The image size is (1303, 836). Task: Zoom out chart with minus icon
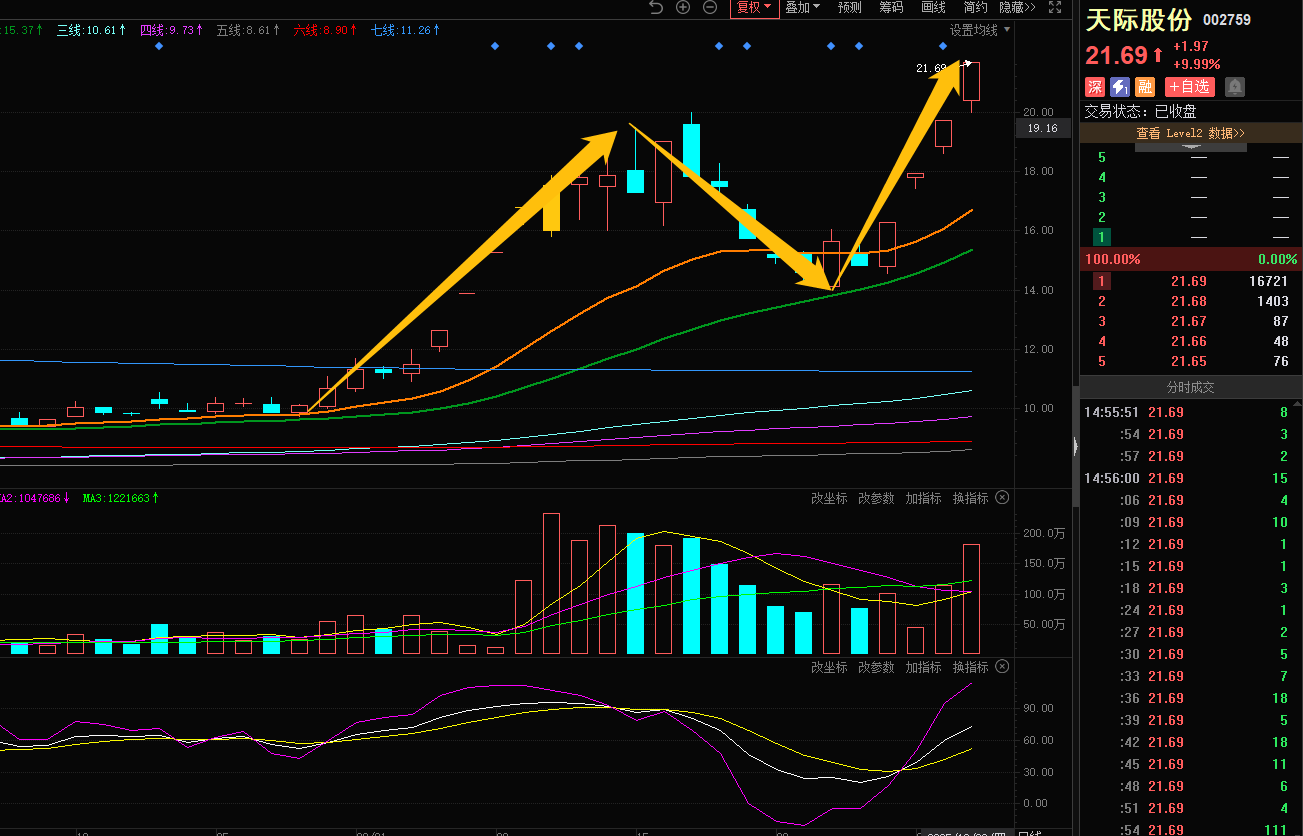click(x=710, y=7)
